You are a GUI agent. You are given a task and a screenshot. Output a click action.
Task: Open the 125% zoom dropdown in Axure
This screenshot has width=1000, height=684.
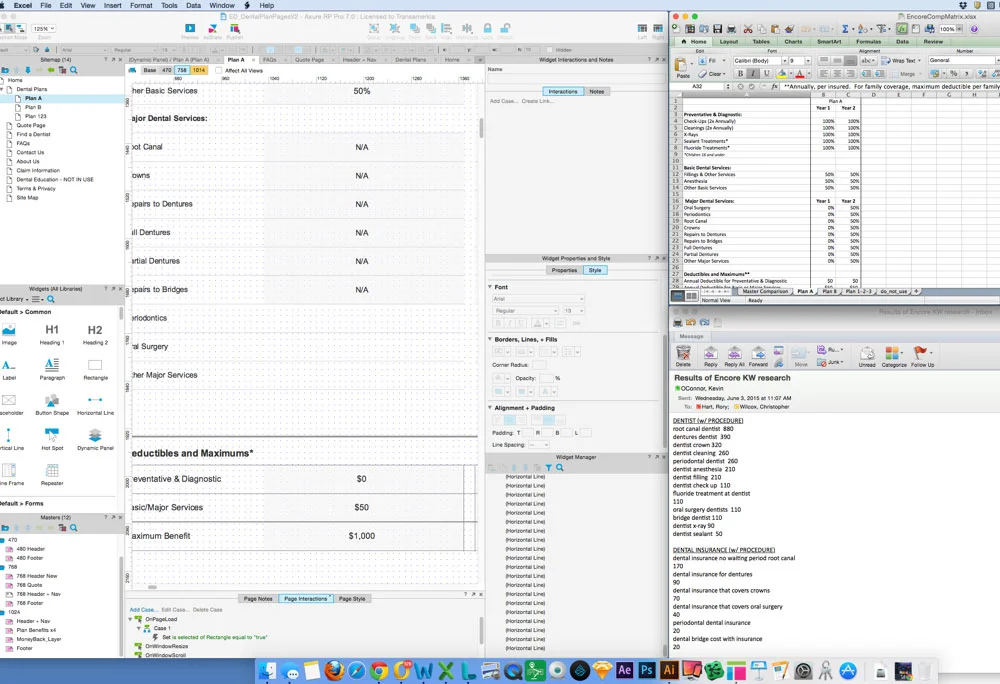[x=43, y=29]
